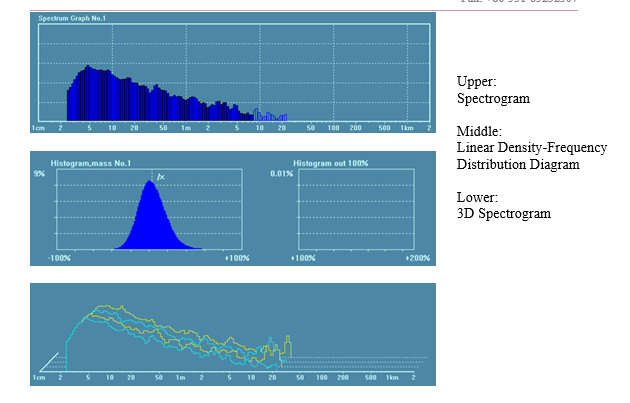Image resolution: width=630 pixels, height=403 pixels.
Task: Click the 0.01% label on the right histogram
Action: point(284,174)
